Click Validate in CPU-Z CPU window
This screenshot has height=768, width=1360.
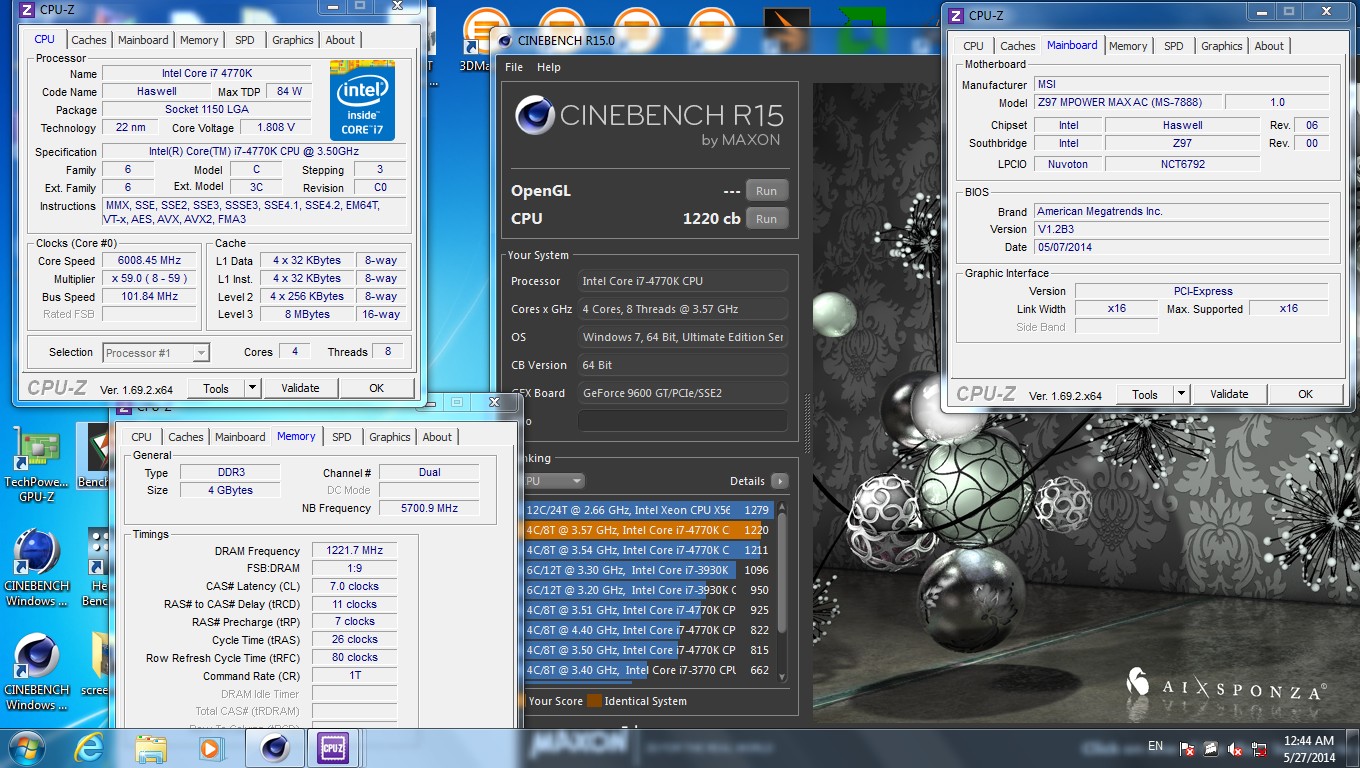(x=300, y=388)
